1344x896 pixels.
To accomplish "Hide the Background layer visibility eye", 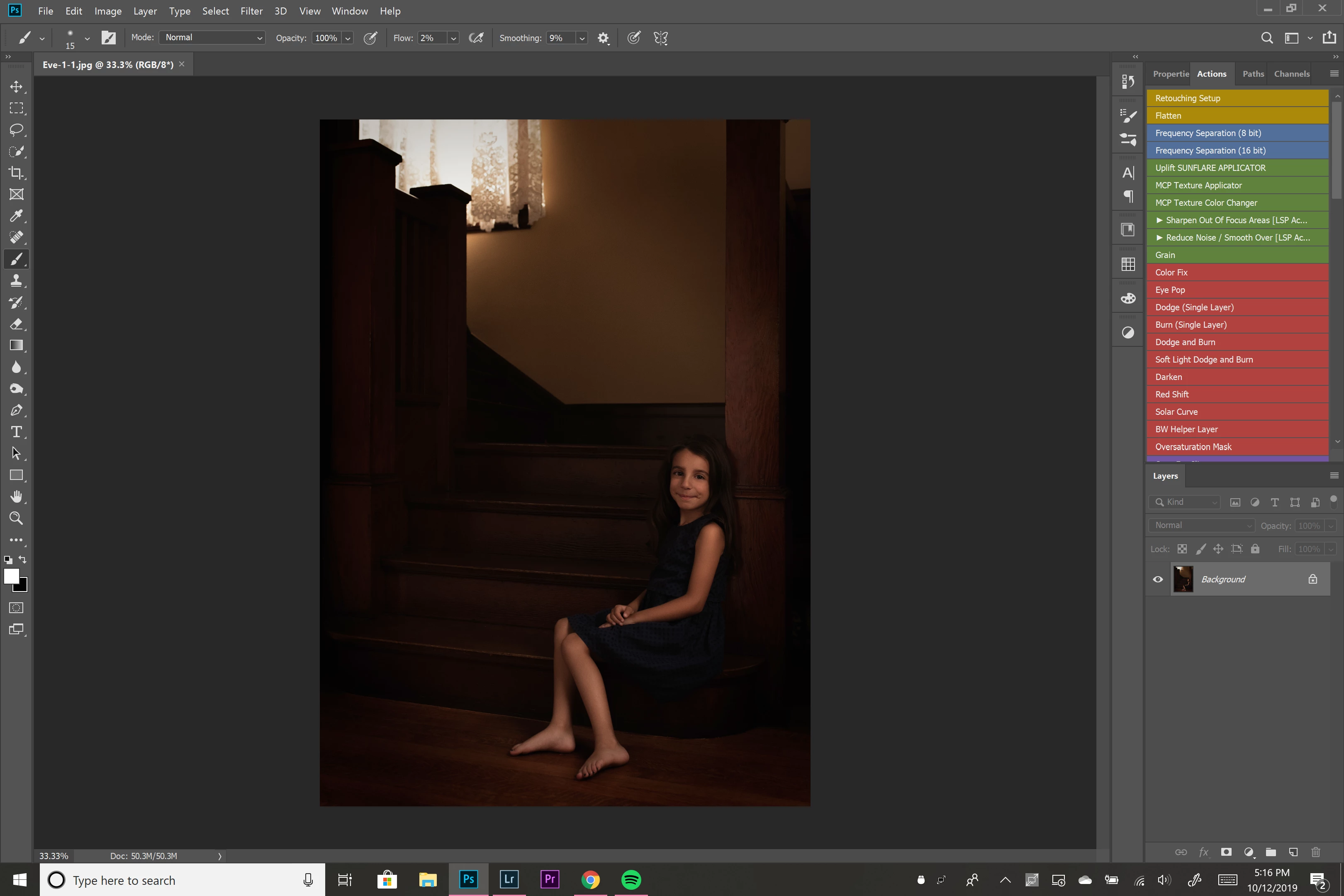I will tap(1158, 579).
